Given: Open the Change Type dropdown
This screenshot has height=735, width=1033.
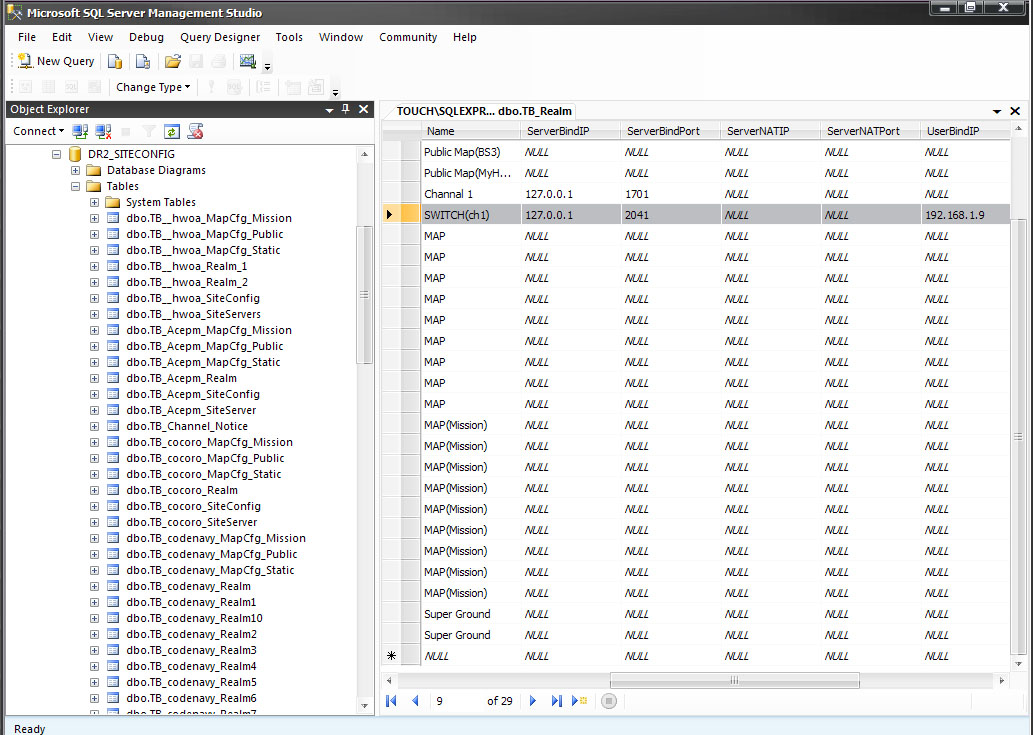Looking at the screenshot, I should click(x=152, y=87).
